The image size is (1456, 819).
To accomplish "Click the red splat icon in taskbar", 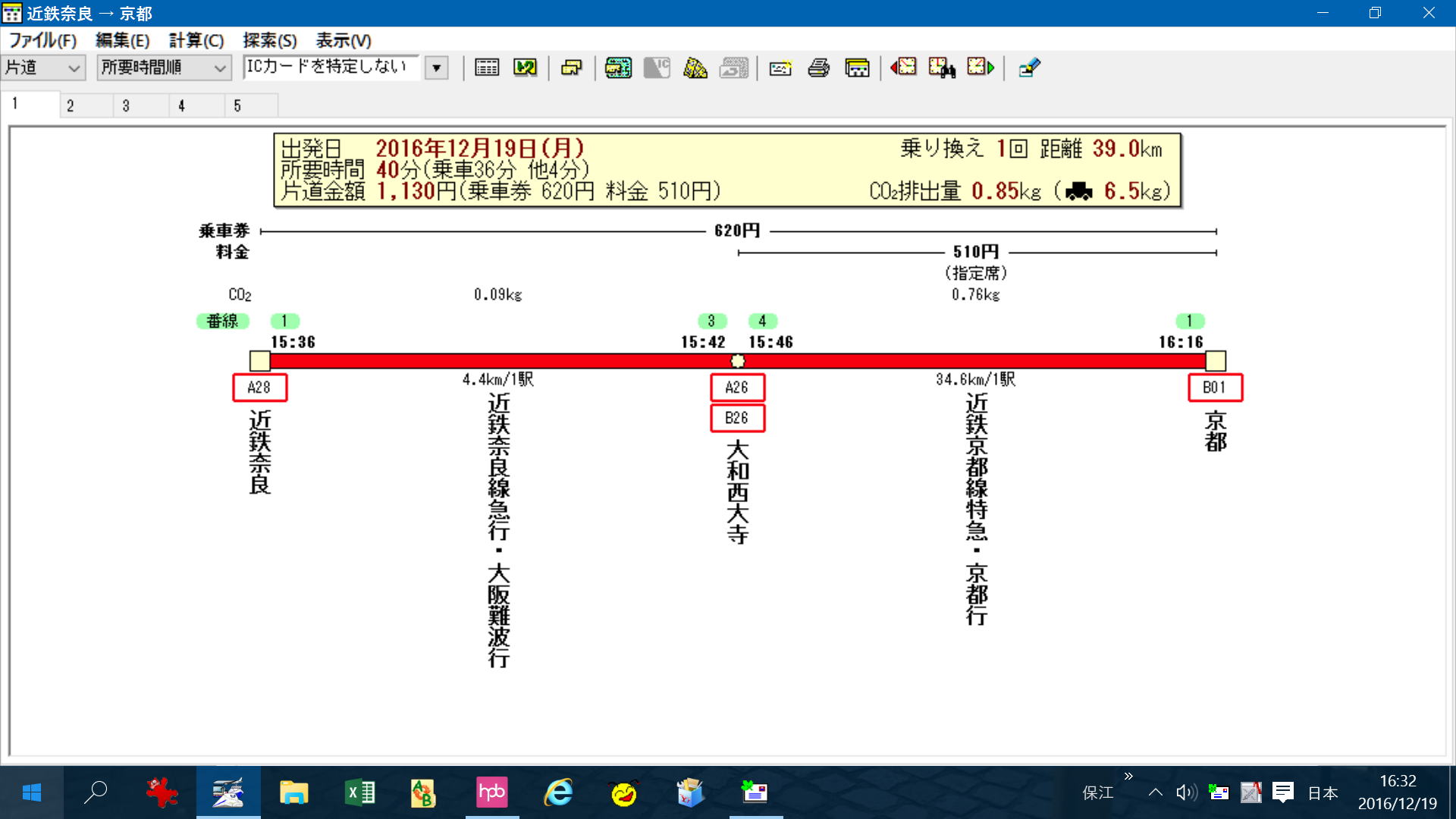I will pos(162,792).
